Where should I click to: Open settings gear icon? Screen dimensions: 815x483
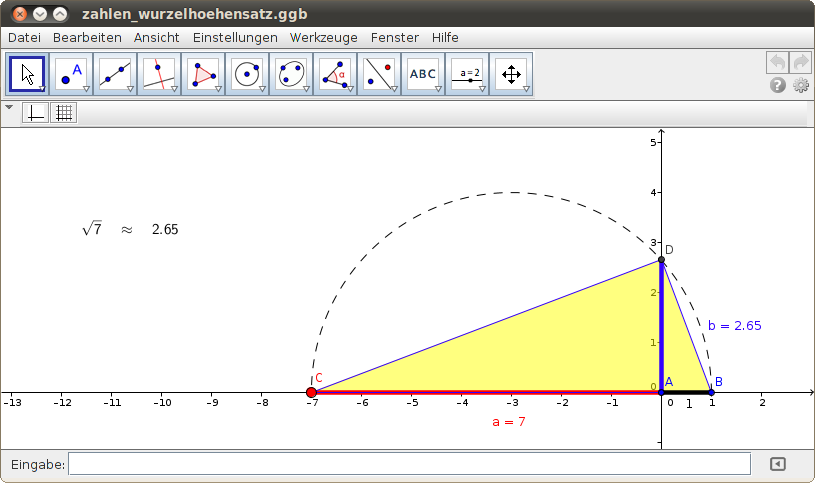click(x=801, y=85)
